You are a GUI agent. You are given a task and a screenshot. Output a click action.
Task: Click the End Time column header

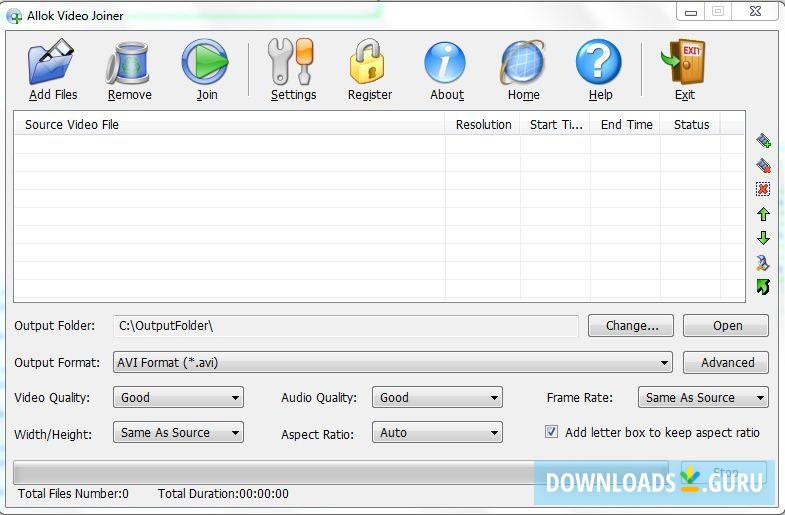pyautogui.click(x=625, y=125)
